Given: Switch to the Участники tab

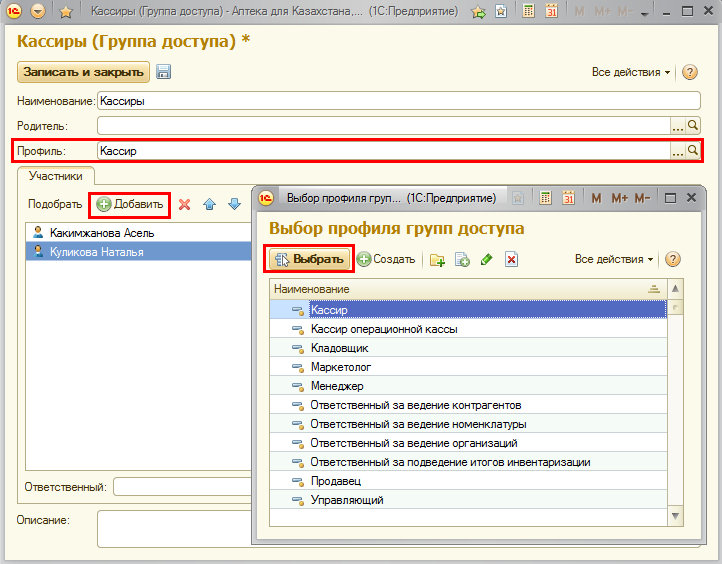Looking at the screenshot, I should 56,176.
